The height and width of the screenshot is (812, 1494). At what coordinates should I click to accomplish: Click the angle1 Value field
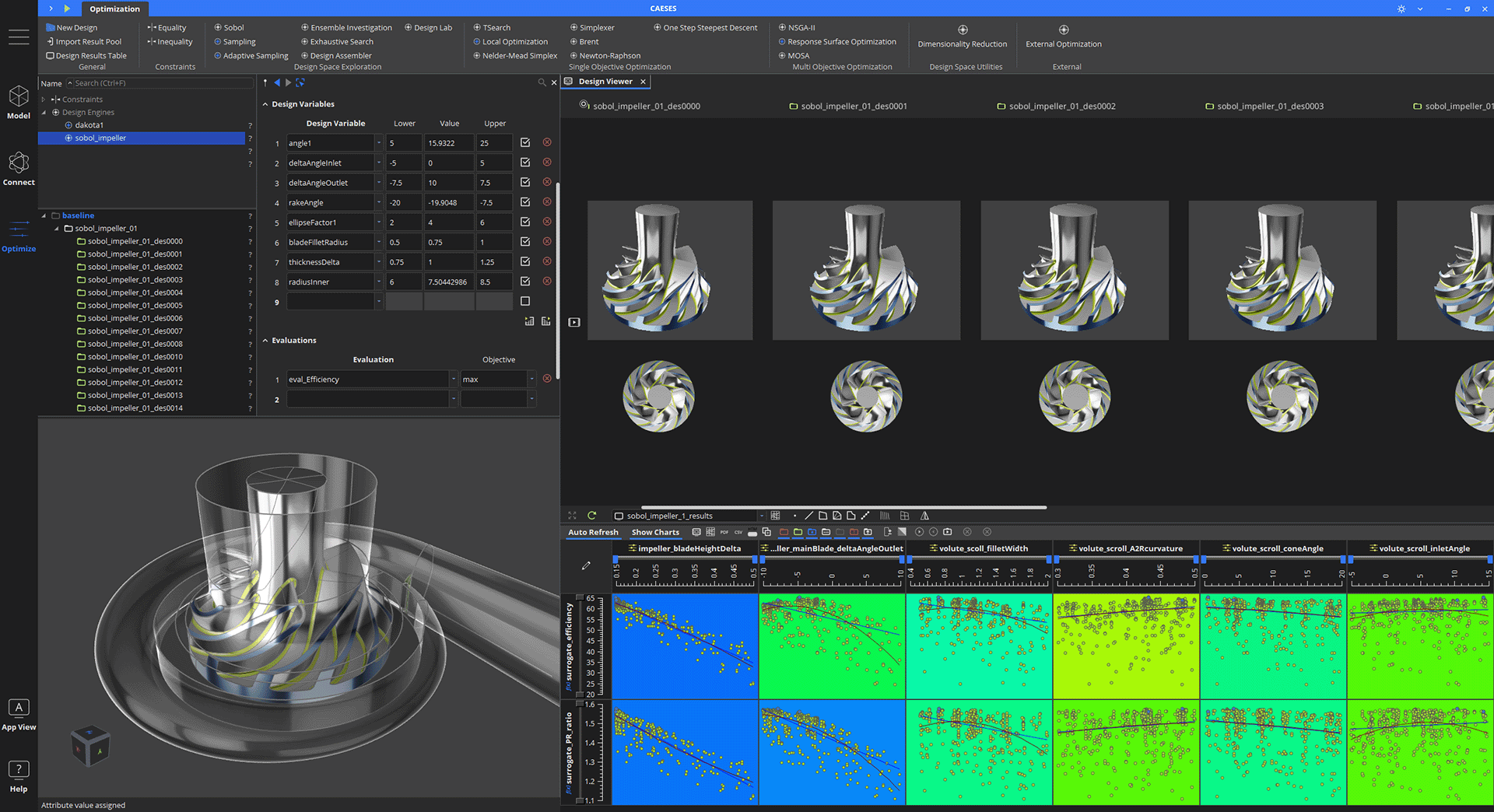(x=449, y=143)
